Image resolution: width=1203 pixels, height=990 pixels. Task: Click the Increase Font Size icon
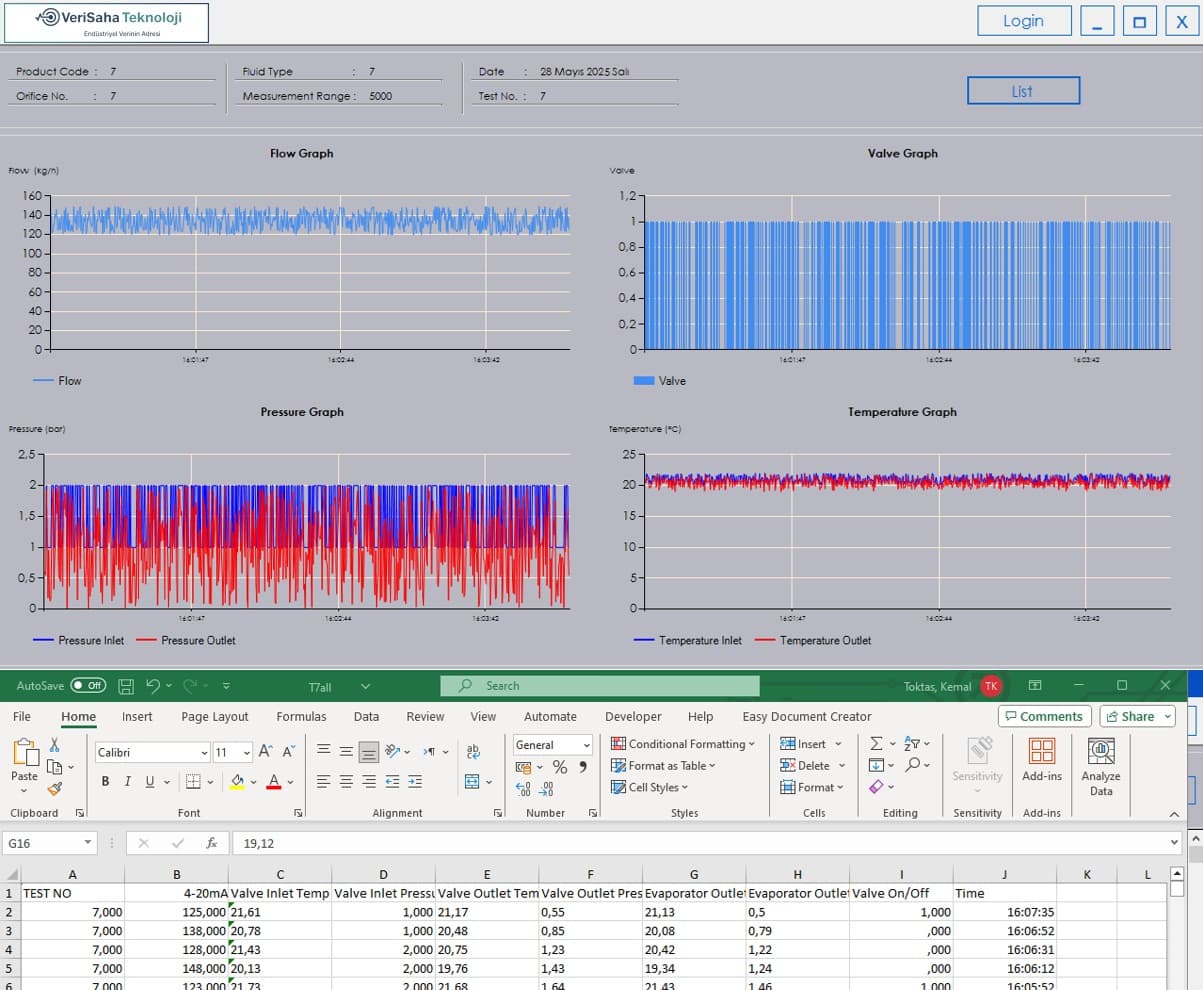(266, 752)
